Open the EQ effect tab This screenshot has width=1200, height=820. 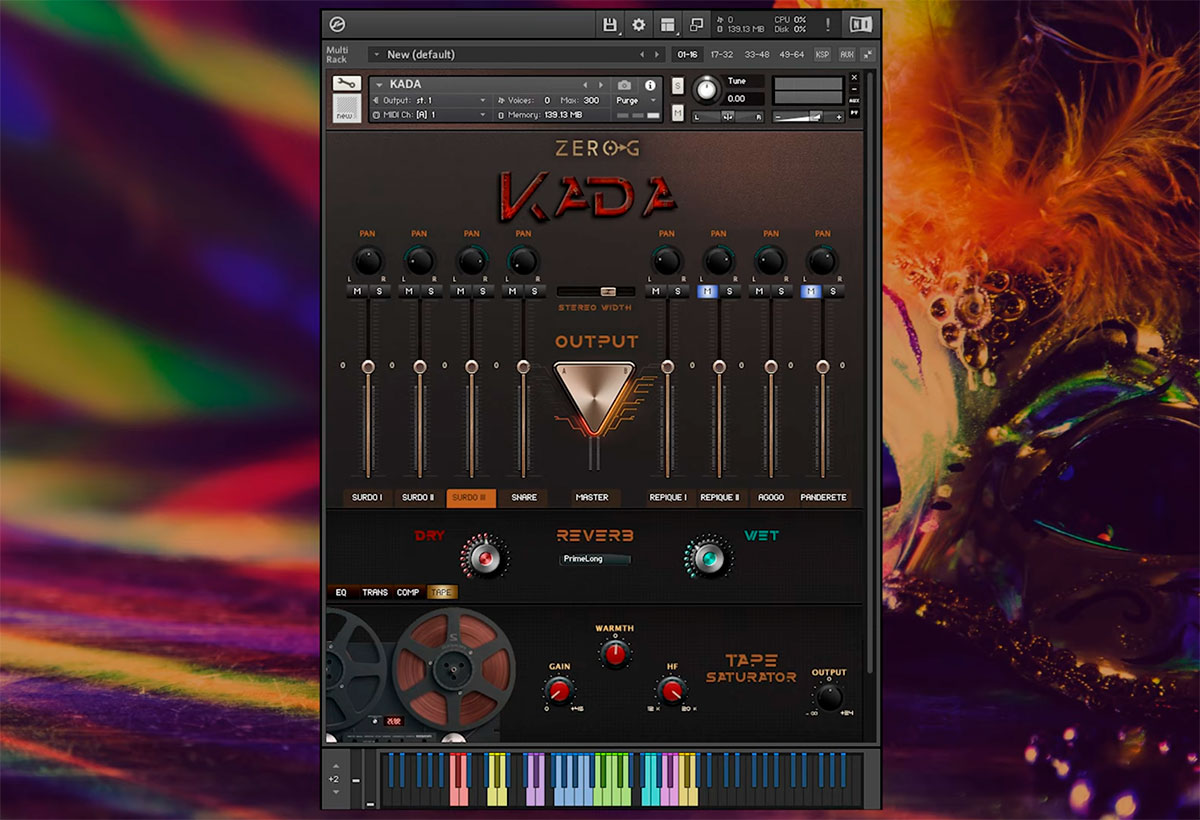pyautogui.click(x=341, y=592)
